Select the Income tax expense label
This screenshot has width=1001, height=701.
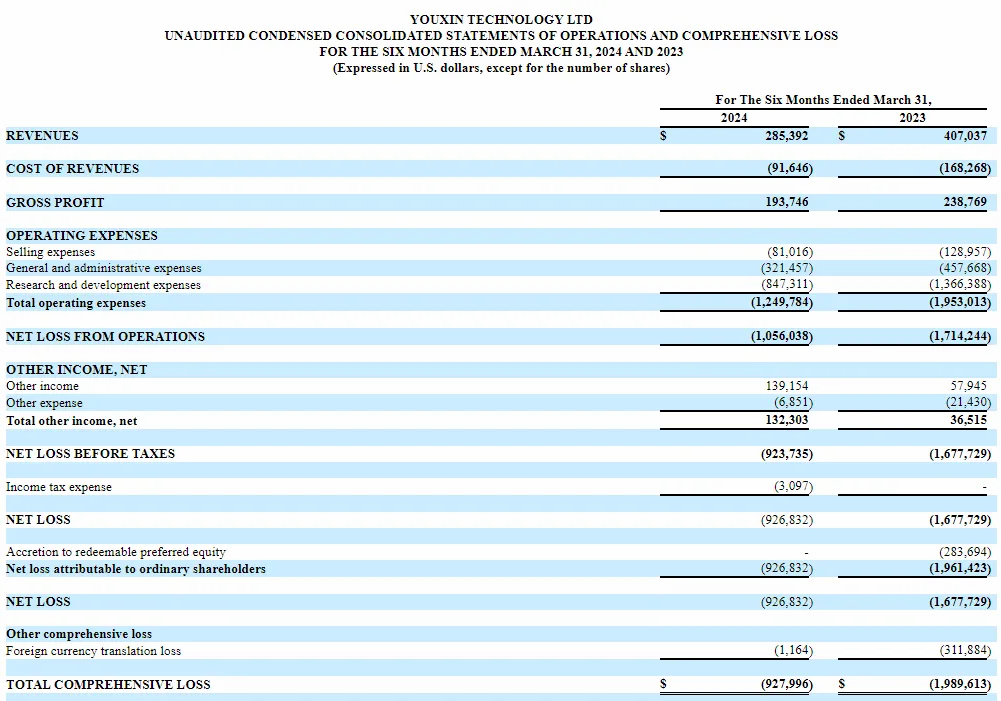tap(59, 487)
